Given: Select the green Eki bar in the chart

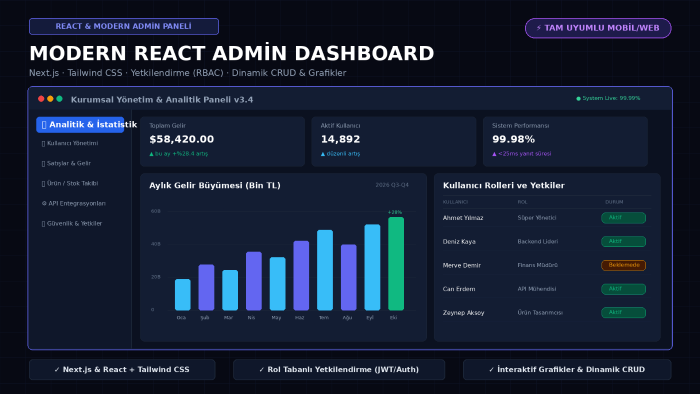Looking at the screenshot, I should 396,264.
